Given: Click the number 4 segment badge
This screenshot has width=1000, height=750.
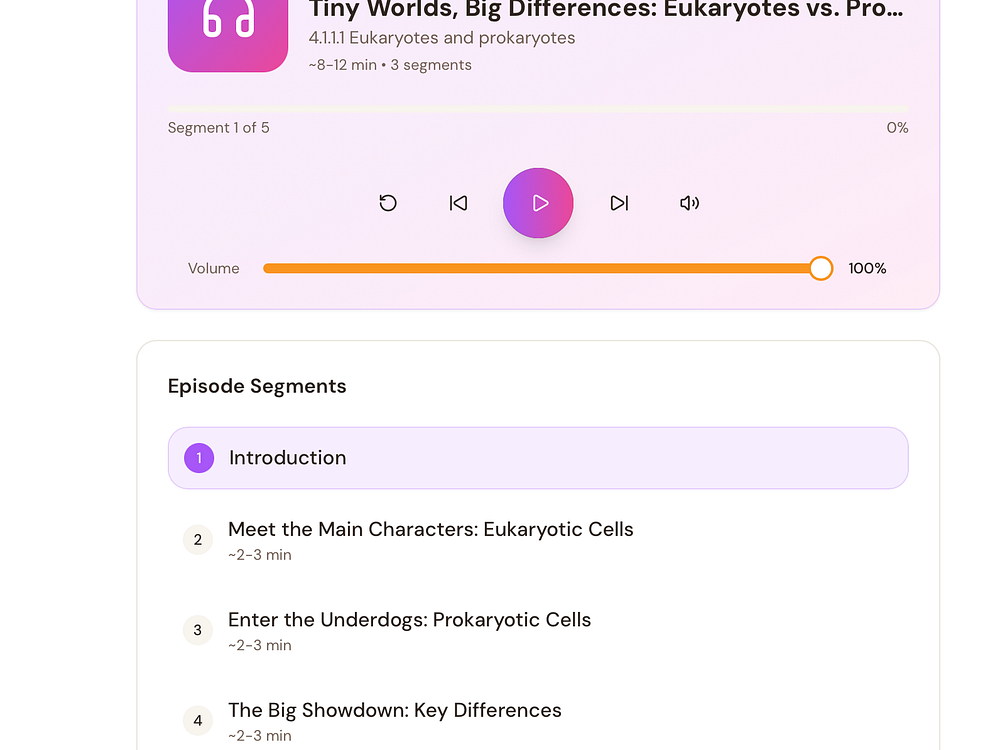Looking at the screenshot, I should [x=198, y=720].
